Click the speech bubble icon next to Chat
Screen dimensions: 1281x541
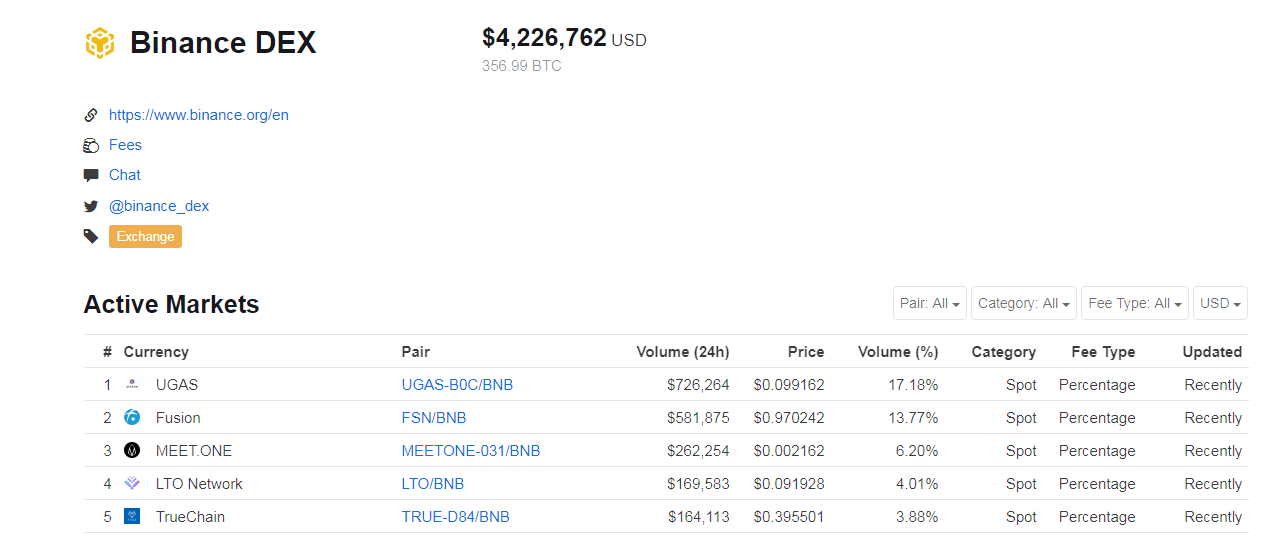tap(91, 175)
